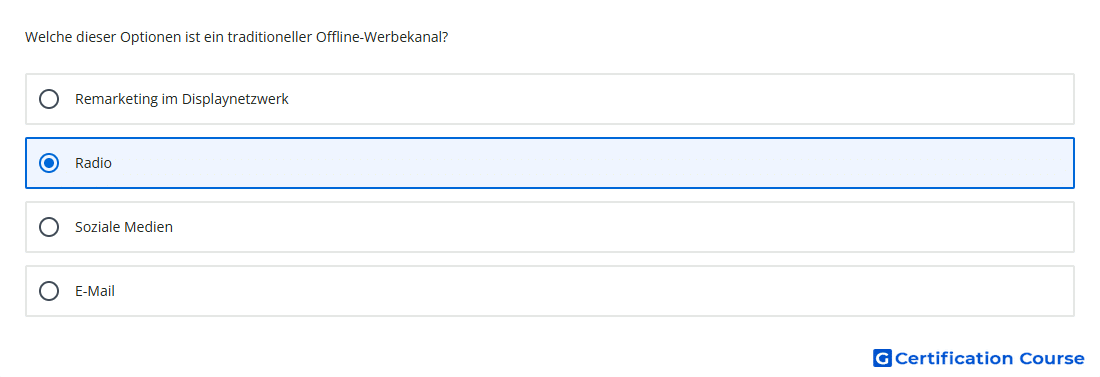The height and width of the screenshot is (377, 1100).
Task: Click empty space inside the E-Mail answer box
Action: [x=596, y=291]
